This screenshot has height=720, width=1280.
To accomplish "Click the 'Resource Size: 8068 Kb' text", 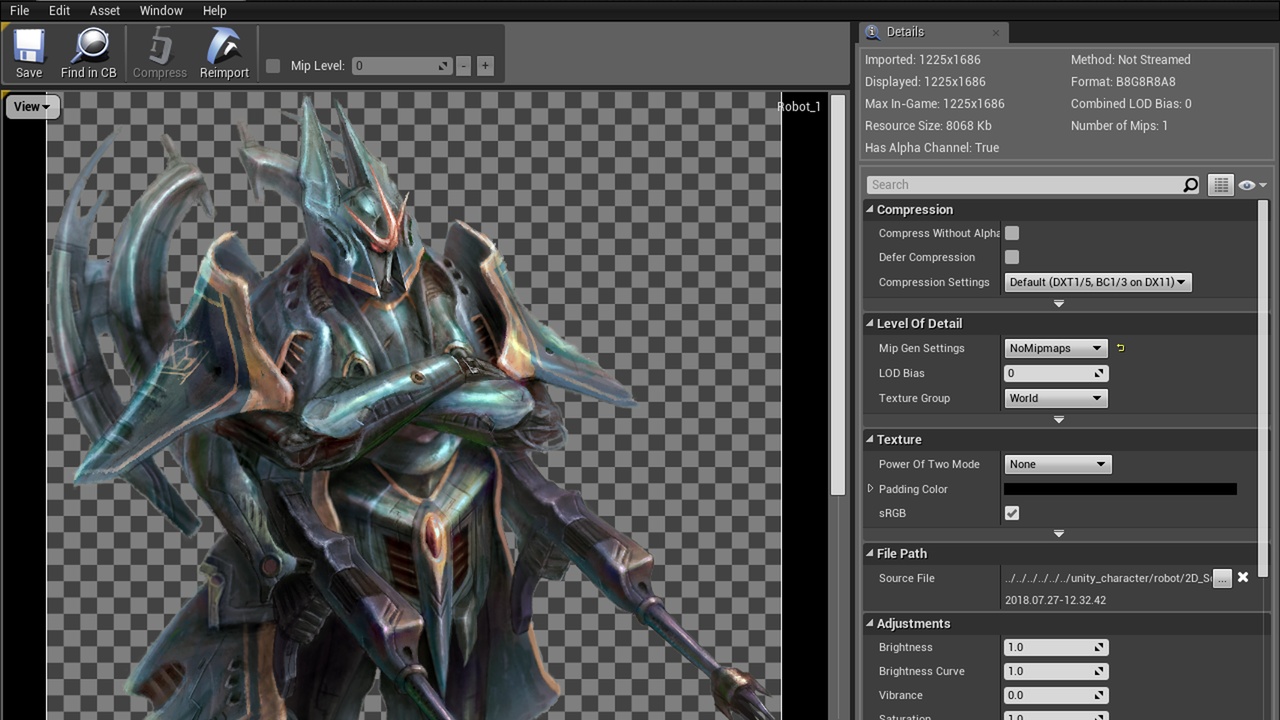I will click(x=928, y=126).
